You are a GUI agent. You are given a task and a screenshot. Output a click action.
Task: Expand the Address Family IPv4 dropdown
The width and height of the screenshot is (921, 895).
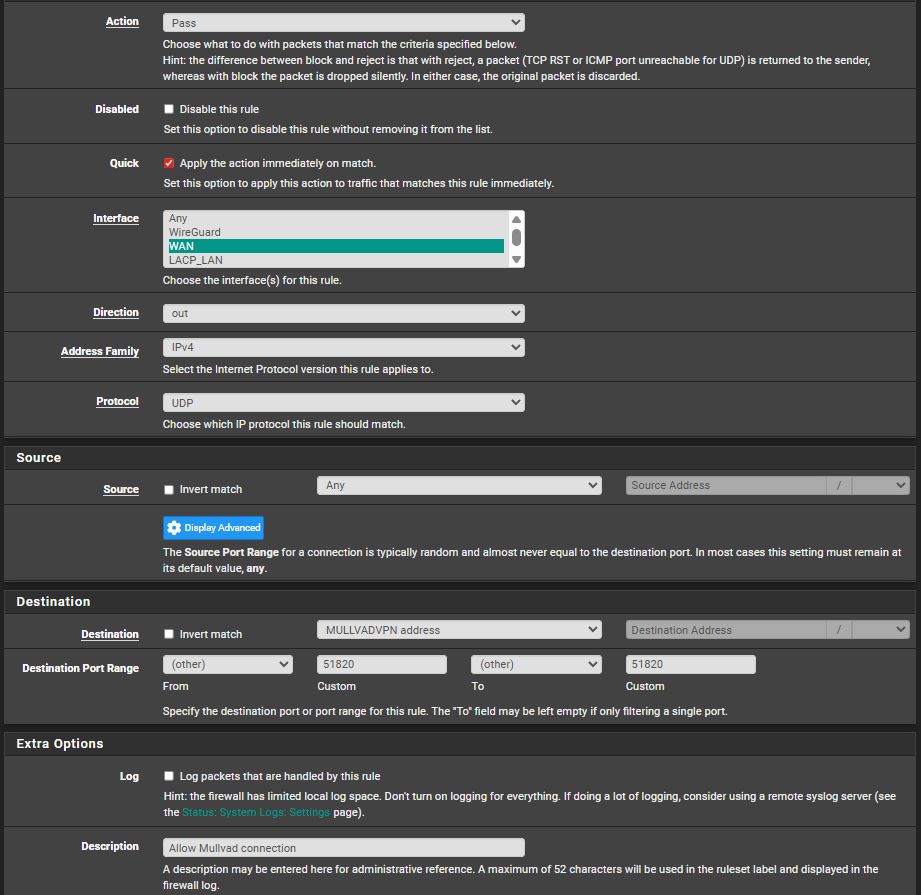coord(343,347)
